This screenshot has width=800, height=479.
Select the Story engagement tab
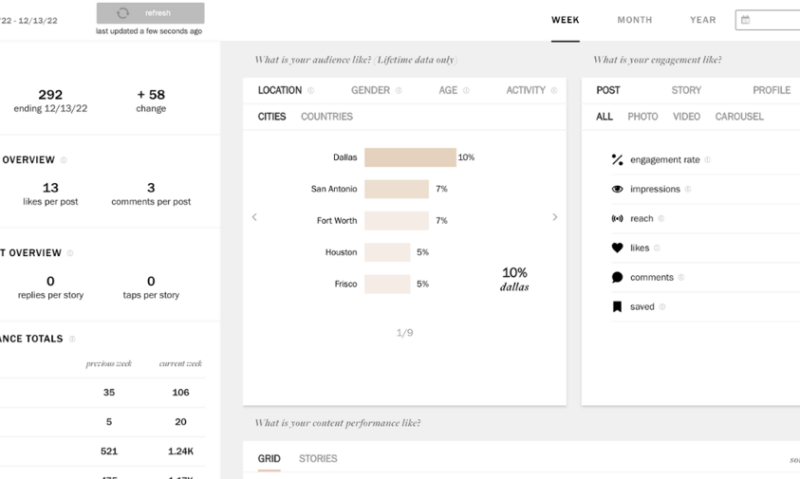tap(686, 90)
